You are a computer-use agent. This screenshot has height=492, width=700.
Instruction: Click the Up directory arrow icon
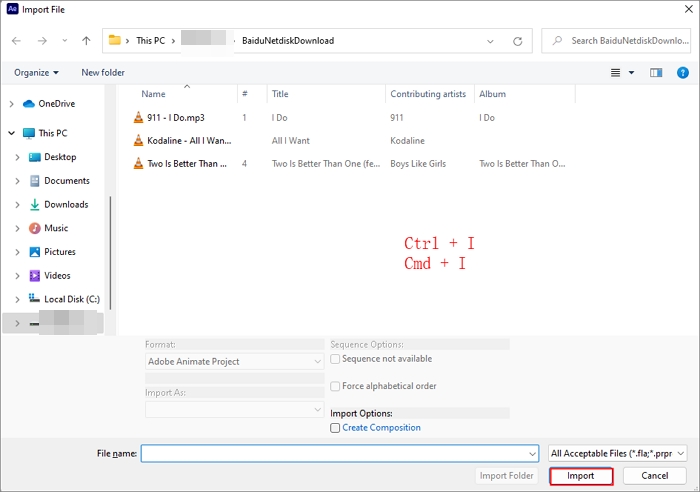point(86,41)
